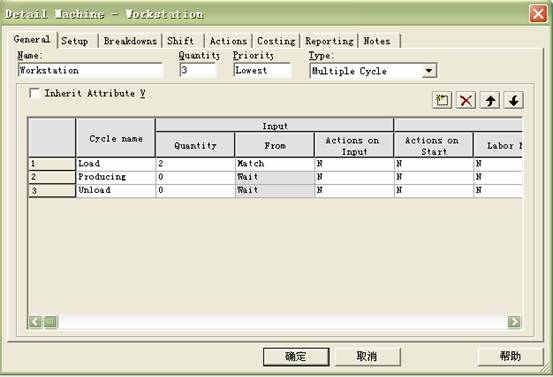Enable the Inherit Attribute V checkbox
This screenshot has height=377, width=553.
click(35, 93)
